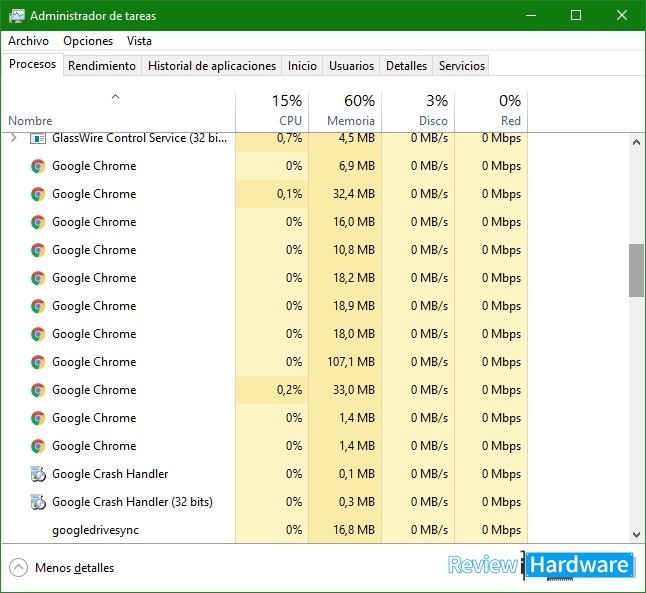Select the 107,1 MB memory value
The image size is (646, 593).
coord(351,362)
